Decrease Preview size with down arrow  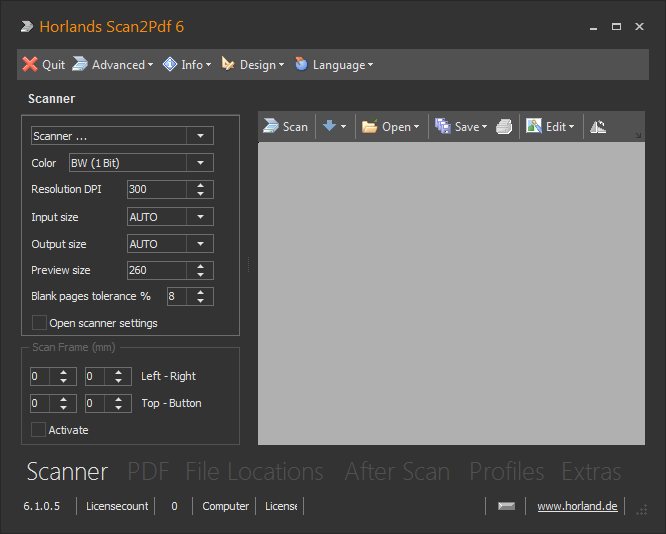(x=200, y=275)
